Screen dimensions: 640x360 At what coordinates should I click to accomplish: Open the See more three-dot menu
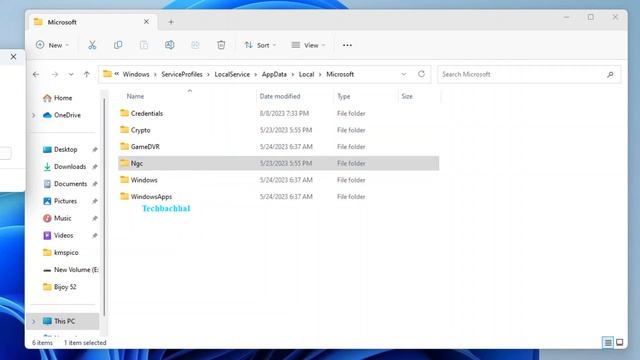coord(347,45)
